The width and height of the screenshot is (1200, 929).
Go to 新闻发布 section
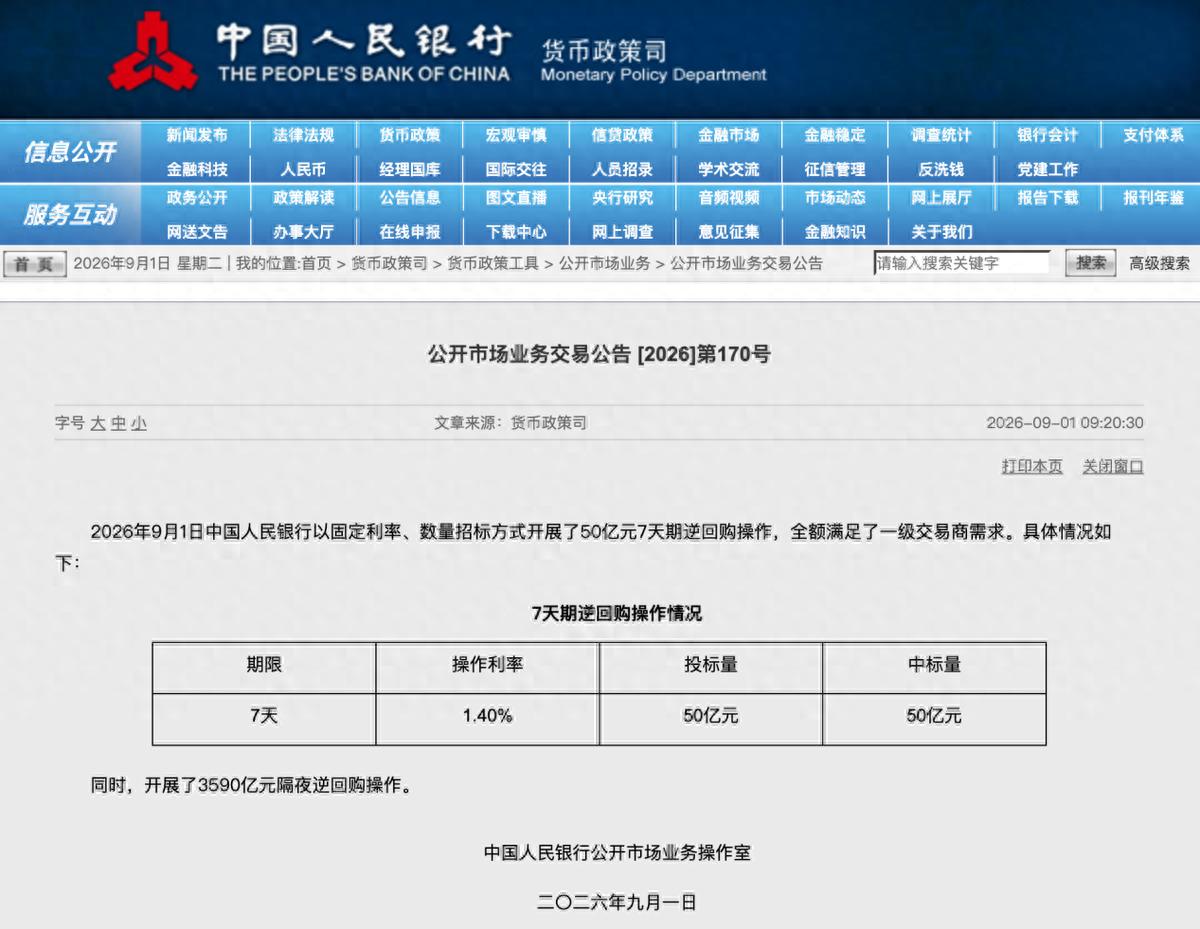click(197, 135)
